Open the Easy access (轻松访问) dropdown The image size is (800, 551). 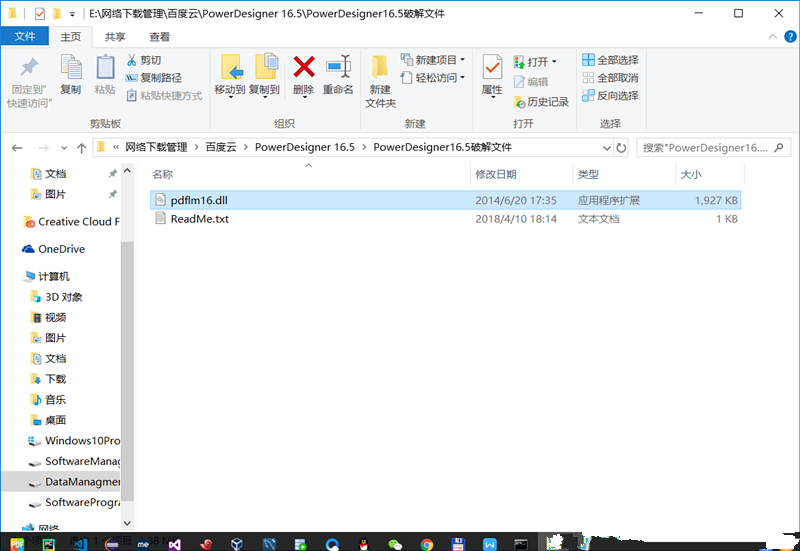click(433, 78)
